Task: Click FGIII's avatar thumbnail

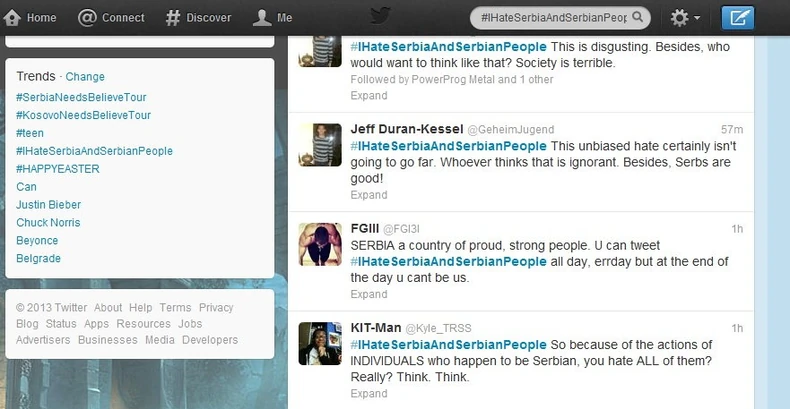Action: tap(320, 244)
